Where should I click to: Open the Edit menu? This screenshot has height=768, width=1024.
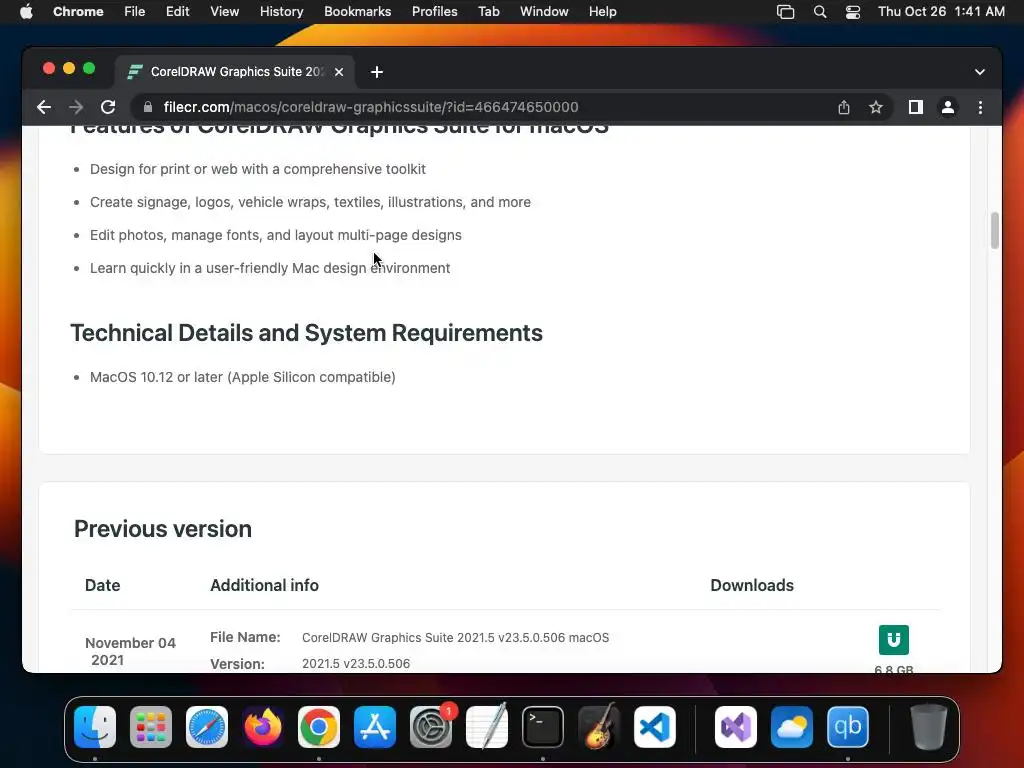(178, 12)
